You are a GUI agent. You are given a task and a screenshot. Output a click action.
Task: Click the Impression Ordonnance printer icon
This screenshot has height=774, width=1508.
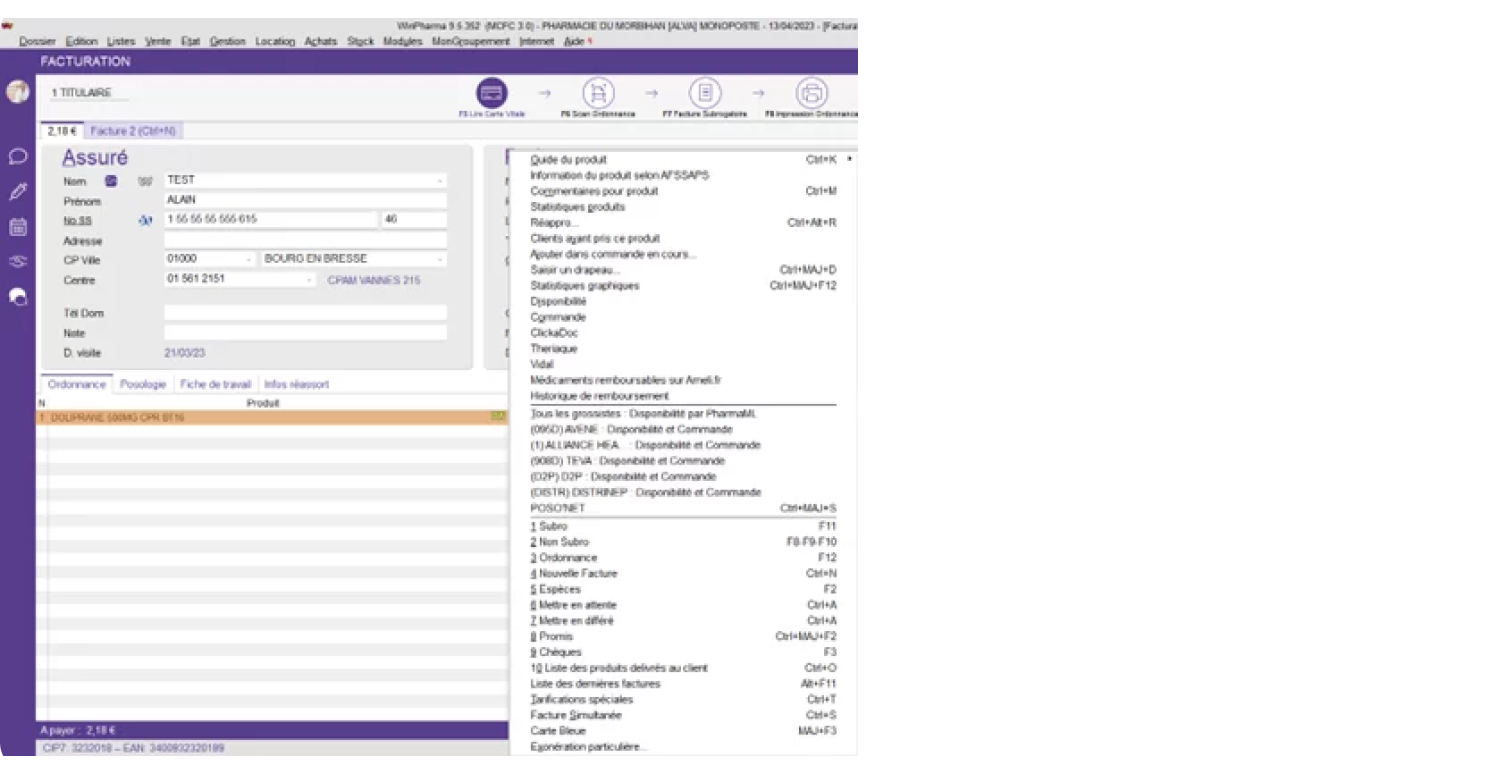point(811,94)
